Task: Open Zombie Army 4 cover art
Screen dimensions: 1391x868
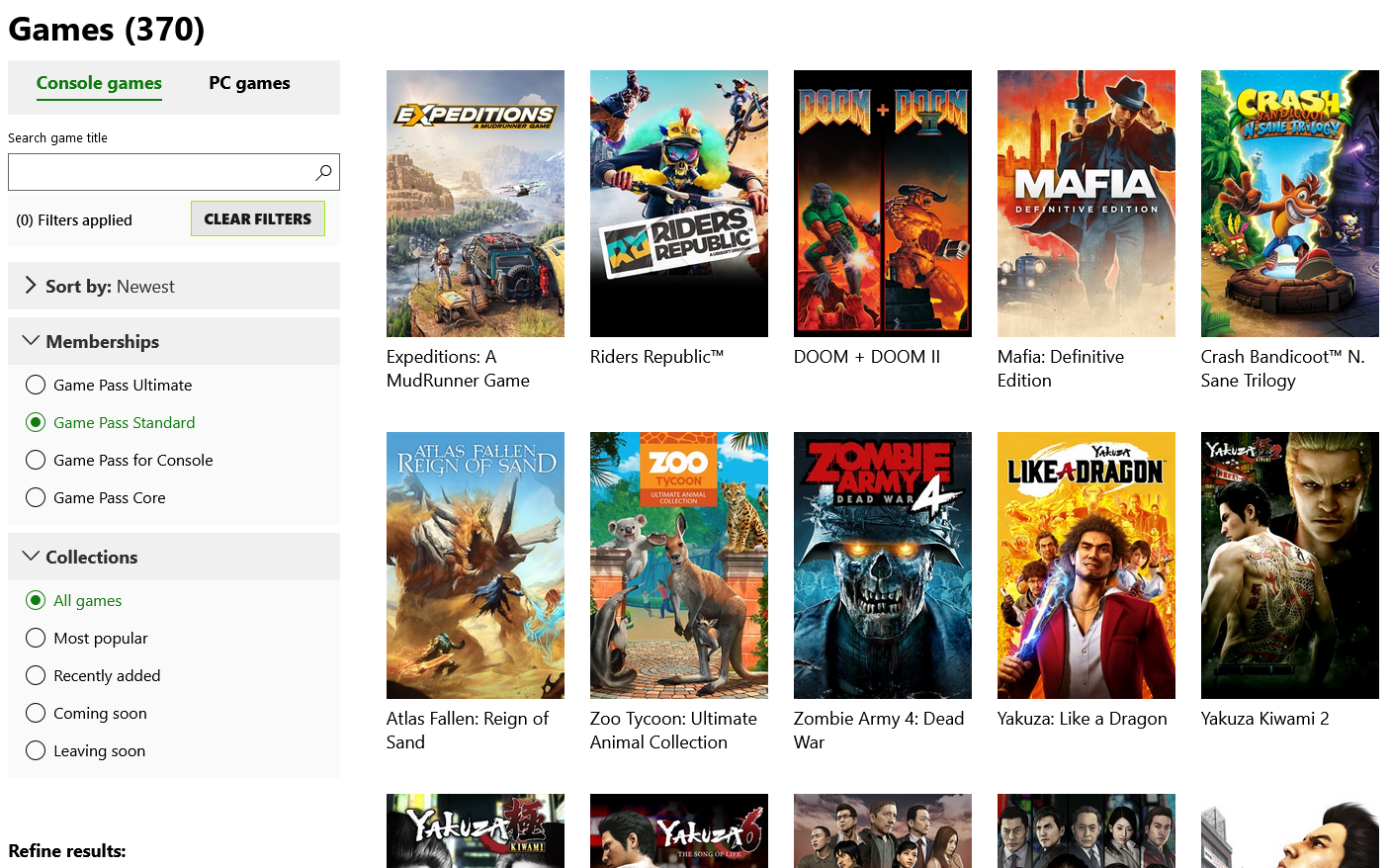Action: pos(883,565)
